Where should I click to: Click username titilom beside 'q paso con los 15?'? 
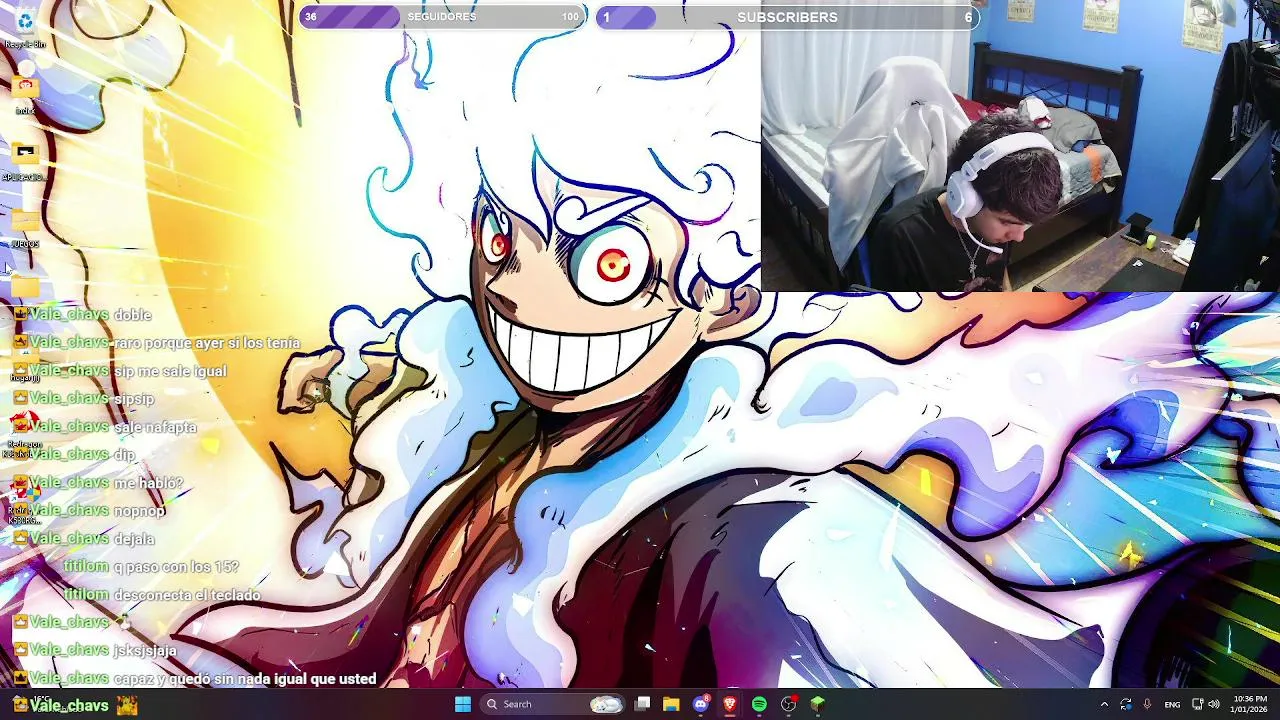86,566
